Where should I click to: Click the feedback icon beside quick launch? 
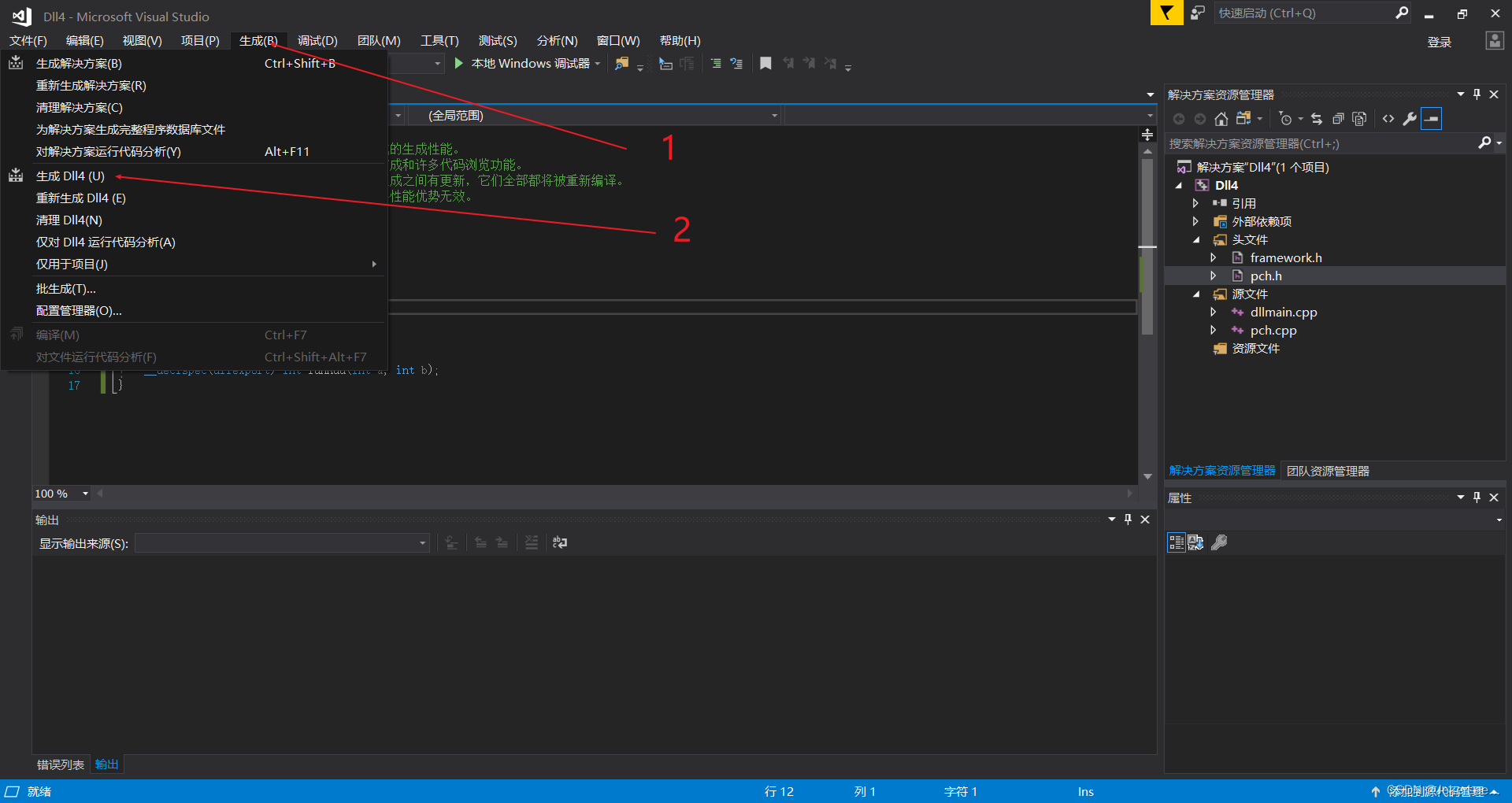click(1198, 13)
